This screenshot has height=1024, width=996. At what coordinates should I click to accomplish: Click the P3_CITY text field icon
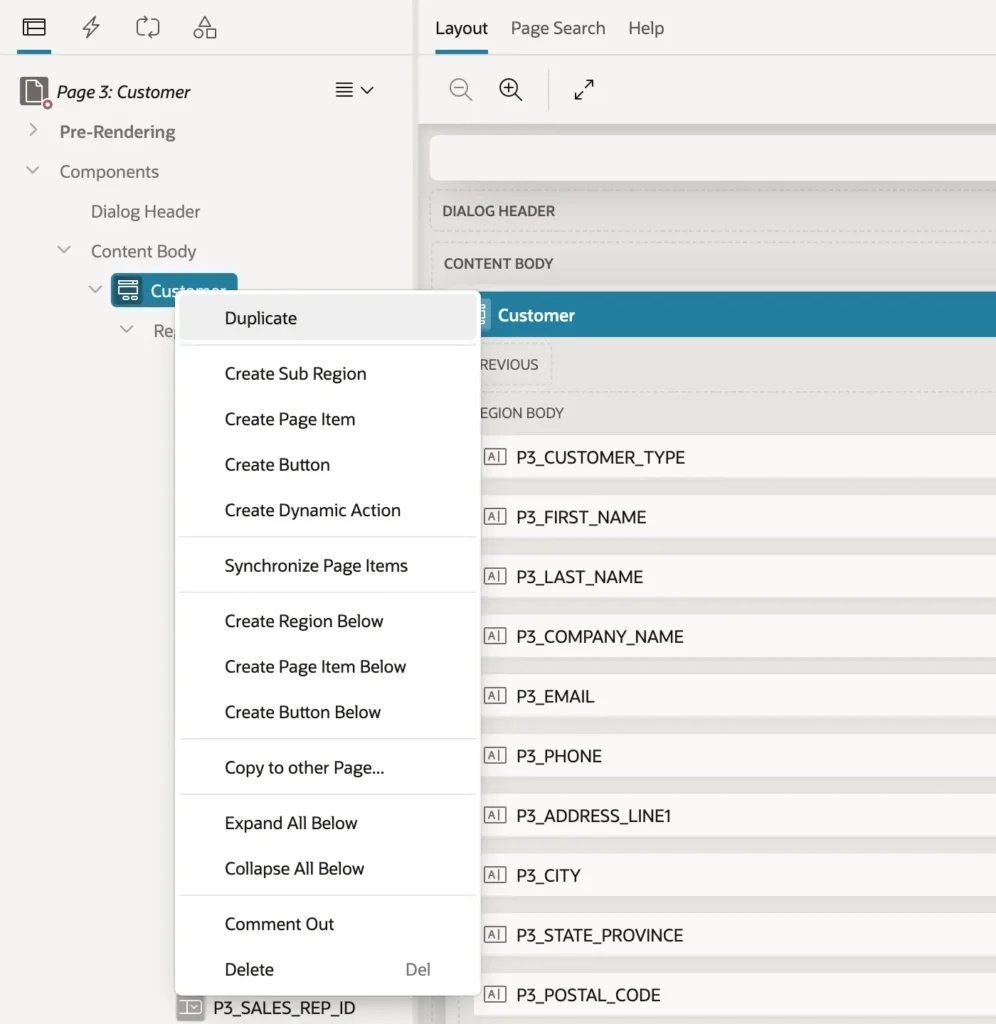[494, 875]
